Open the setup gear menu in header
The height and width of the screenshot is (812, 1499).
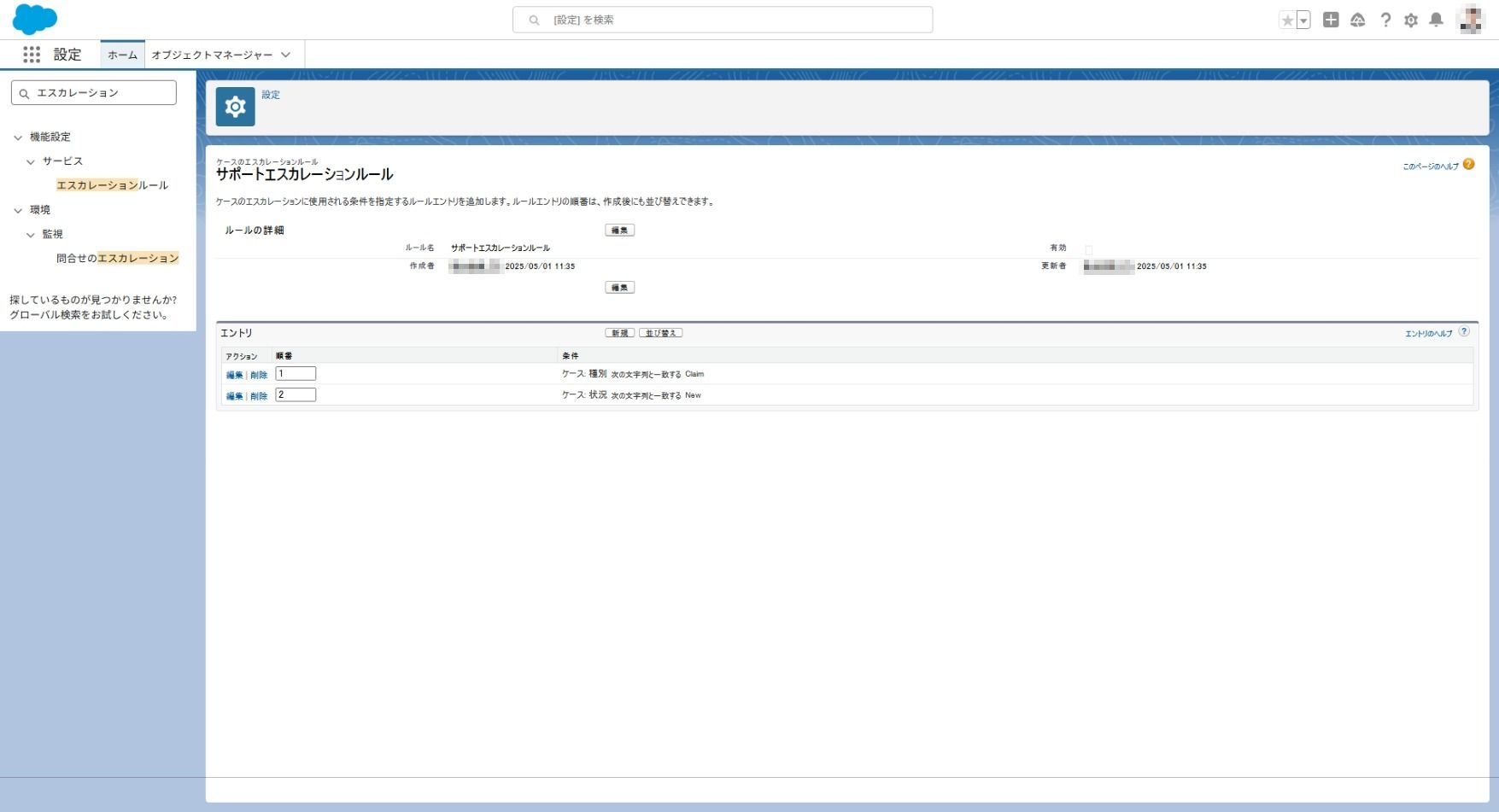click(1411, 20)
